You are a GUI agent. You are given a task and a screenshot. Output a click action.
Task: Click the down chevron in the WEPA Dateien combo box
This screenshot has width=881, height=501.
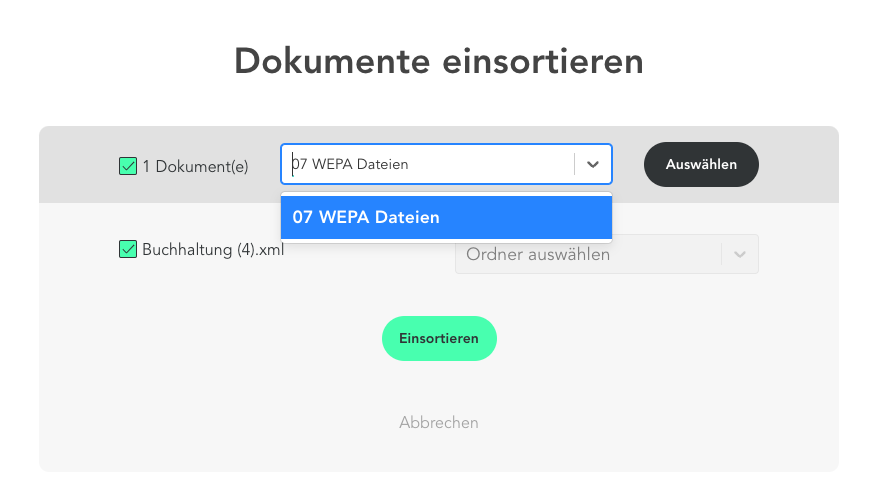[593, 165]
